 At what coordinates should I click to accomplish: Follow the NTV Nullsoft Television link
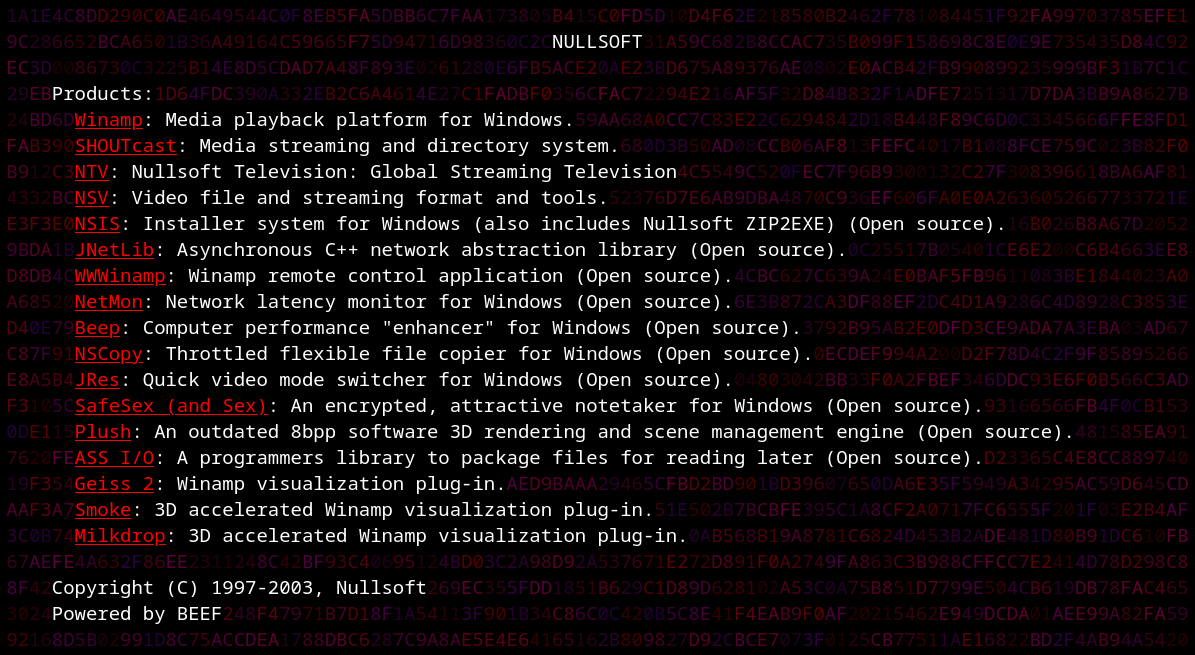click(91, 172)
